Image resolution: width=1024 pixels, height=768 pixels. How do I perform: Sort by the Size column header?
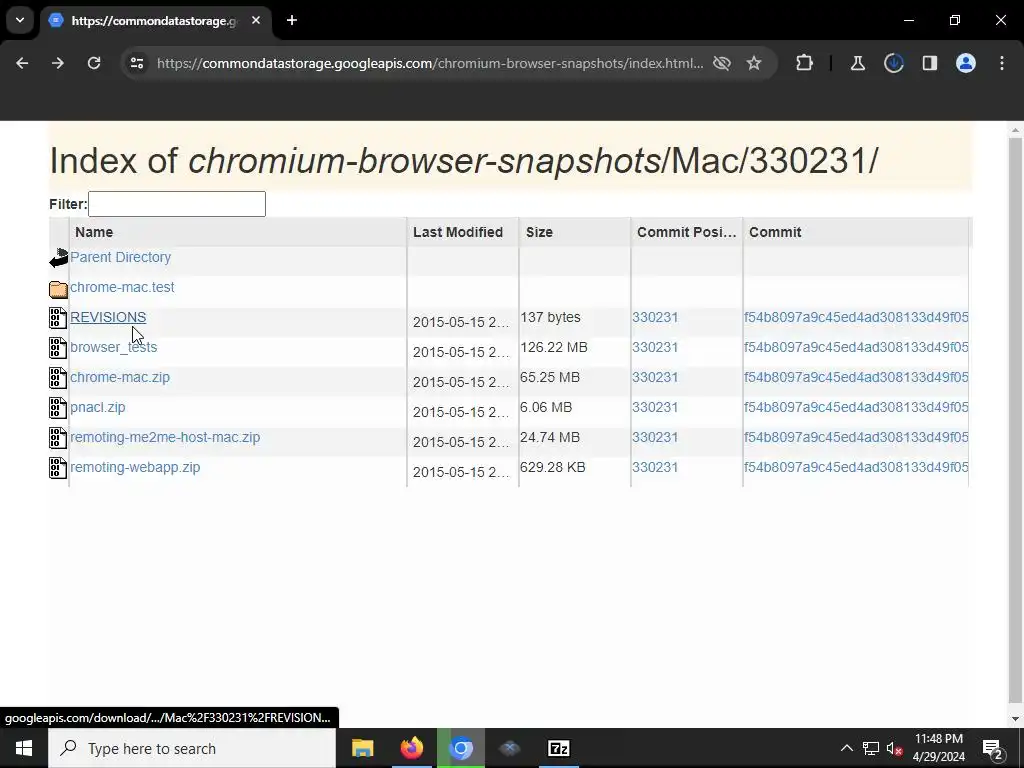(575, 232)
